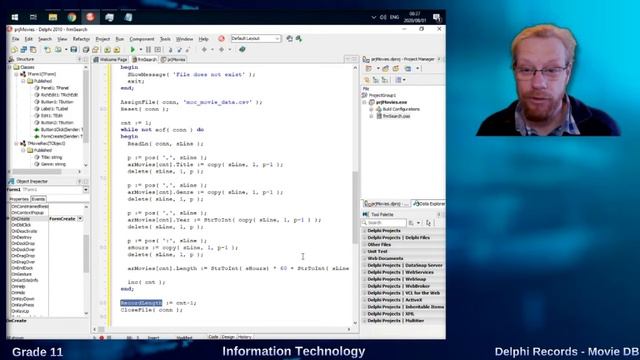Click the Windows Start button
This screenshot has height=360, width=640.
click(x=15, y=17)
